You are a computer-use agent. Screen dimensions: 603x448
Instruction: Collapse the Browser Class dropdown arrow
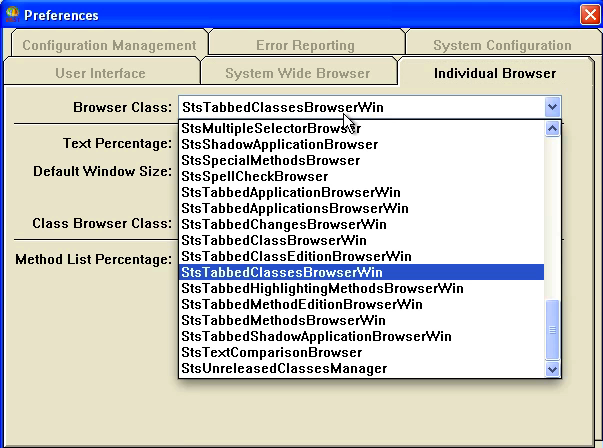(553, 107)
